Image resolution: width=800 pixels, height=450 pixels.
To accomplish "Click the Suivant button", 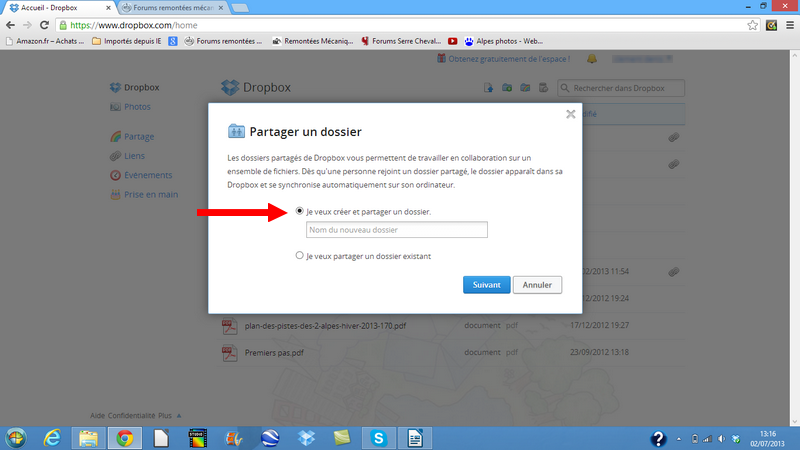I will (486, 285).
